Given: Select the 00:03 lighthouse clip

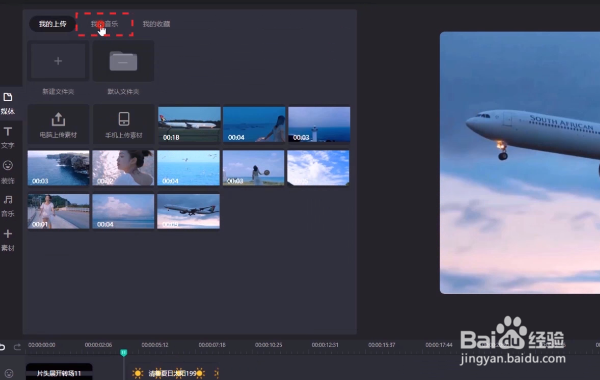Looking at the screenshot, I should tap(319, 124).
